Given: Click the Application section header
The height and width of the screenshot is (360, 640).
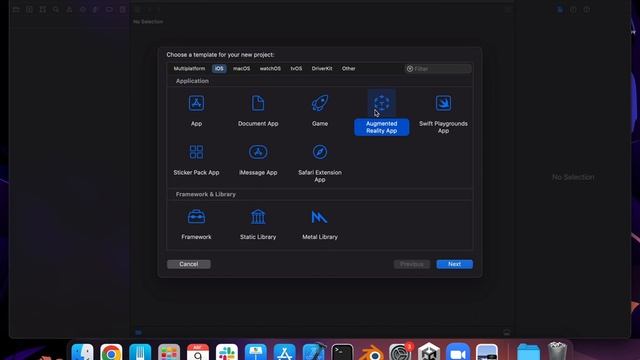Looking at the screenshot, I should click(x=192, y=81).
